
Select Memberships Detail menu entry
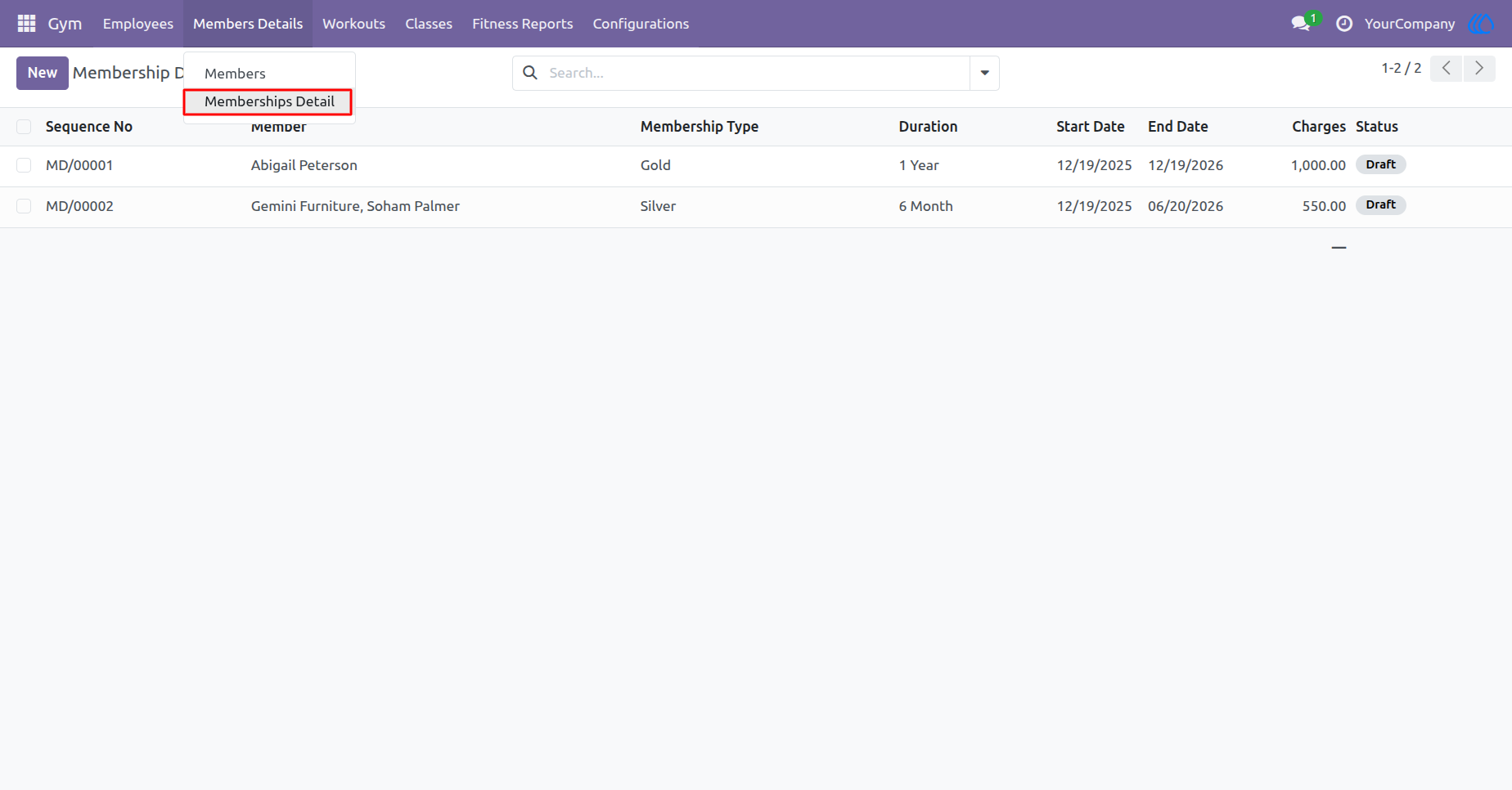[269, 101]
